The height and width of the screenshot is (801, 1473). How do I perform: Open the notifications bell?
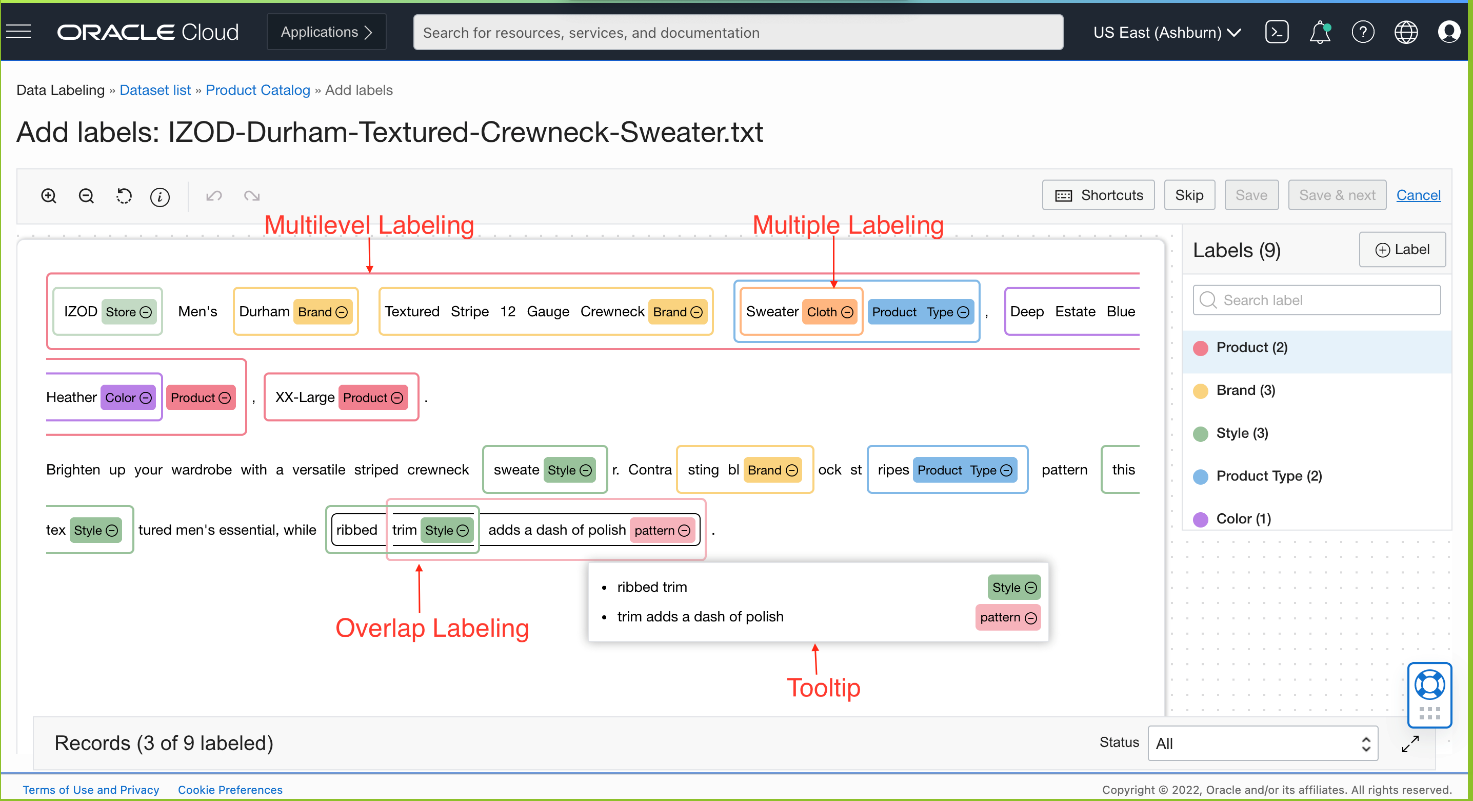1320,32
